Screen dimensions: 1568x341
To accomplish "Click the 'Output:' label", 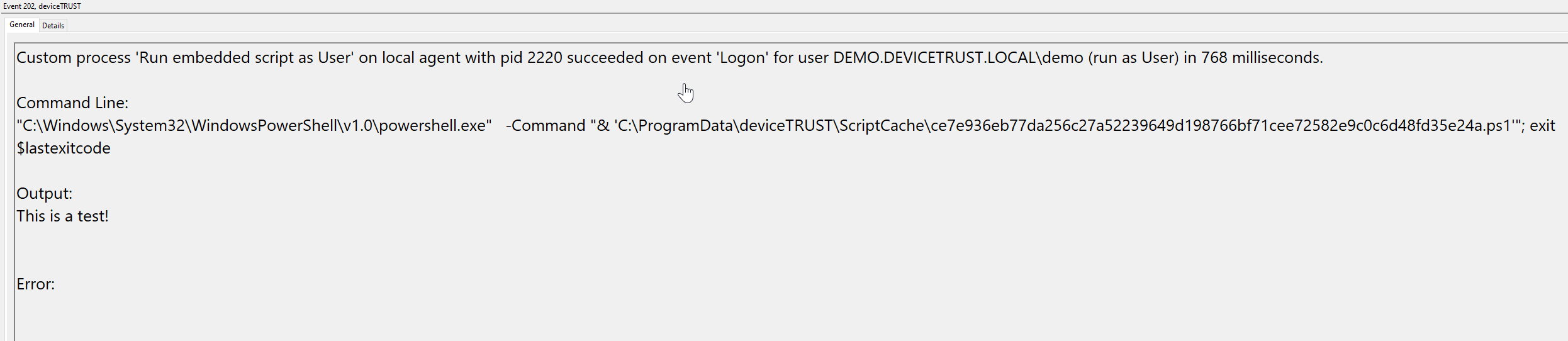I will 44,193.
